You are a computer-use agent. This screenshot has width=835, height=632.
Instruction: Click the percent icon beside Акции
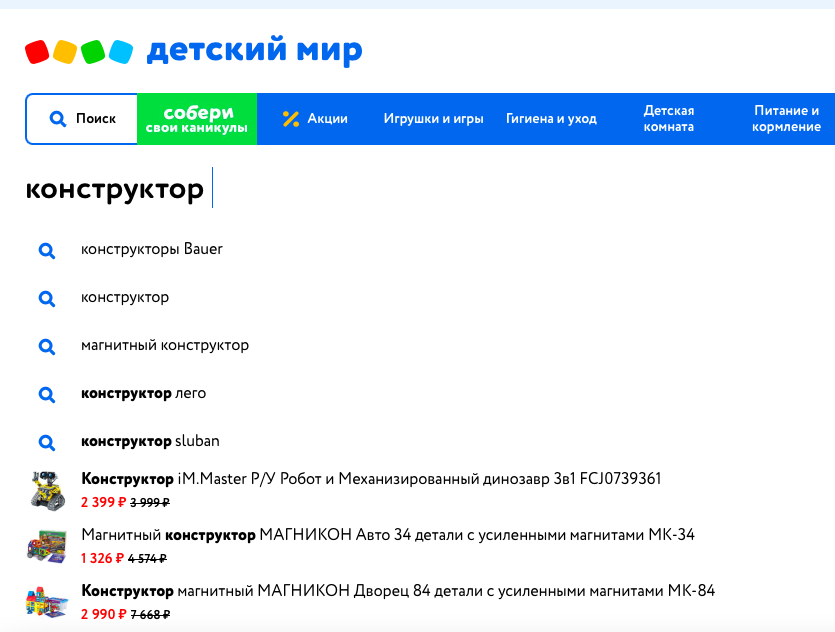[x=291, y=119]
